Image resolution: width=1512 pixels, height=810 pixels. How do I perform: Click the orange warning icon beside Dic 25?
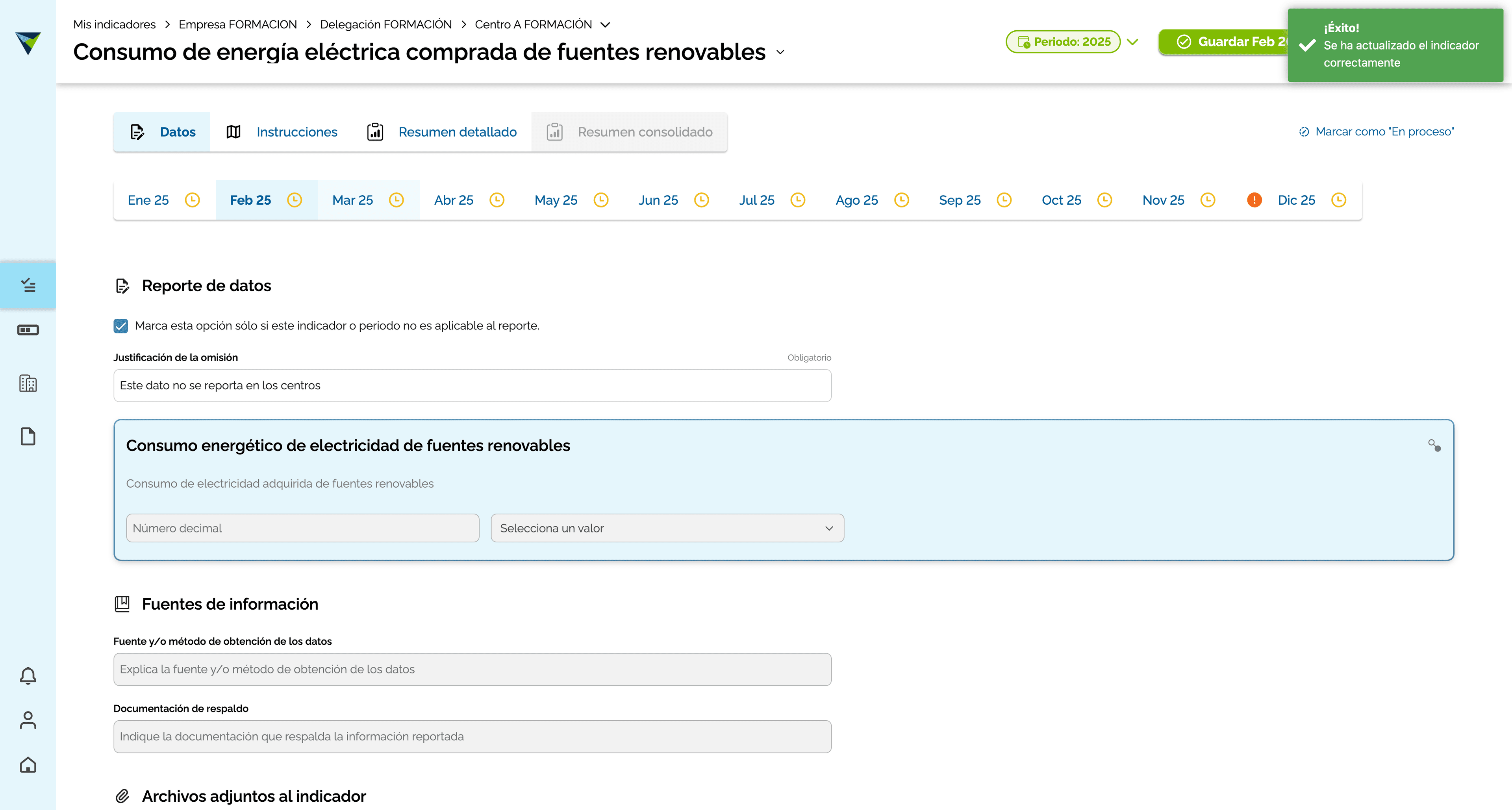click(x=1254, y=200)
